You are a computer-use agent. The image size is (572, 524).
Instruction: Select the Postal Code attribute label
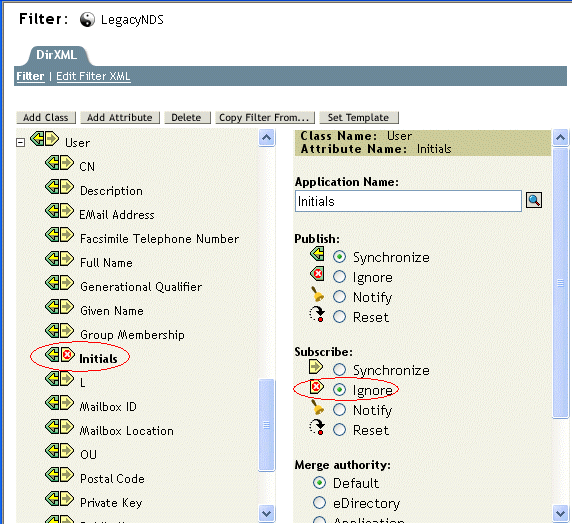tap(112, 478)
